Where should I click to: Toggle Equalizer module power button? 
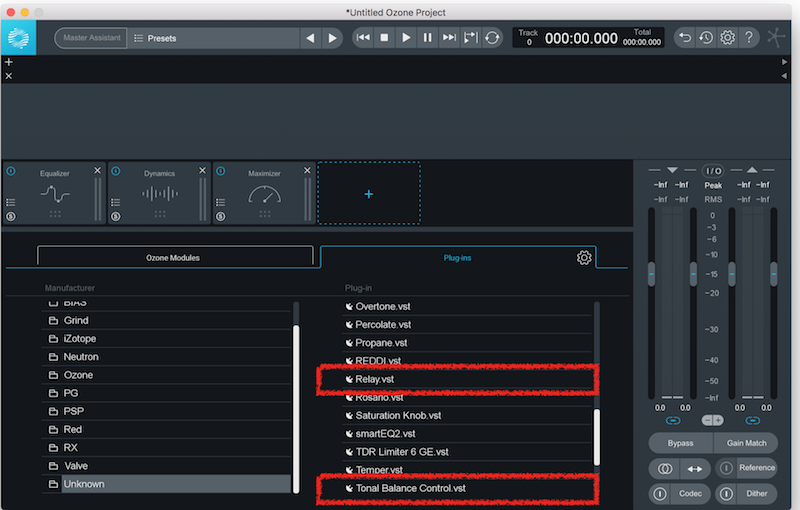11,171
